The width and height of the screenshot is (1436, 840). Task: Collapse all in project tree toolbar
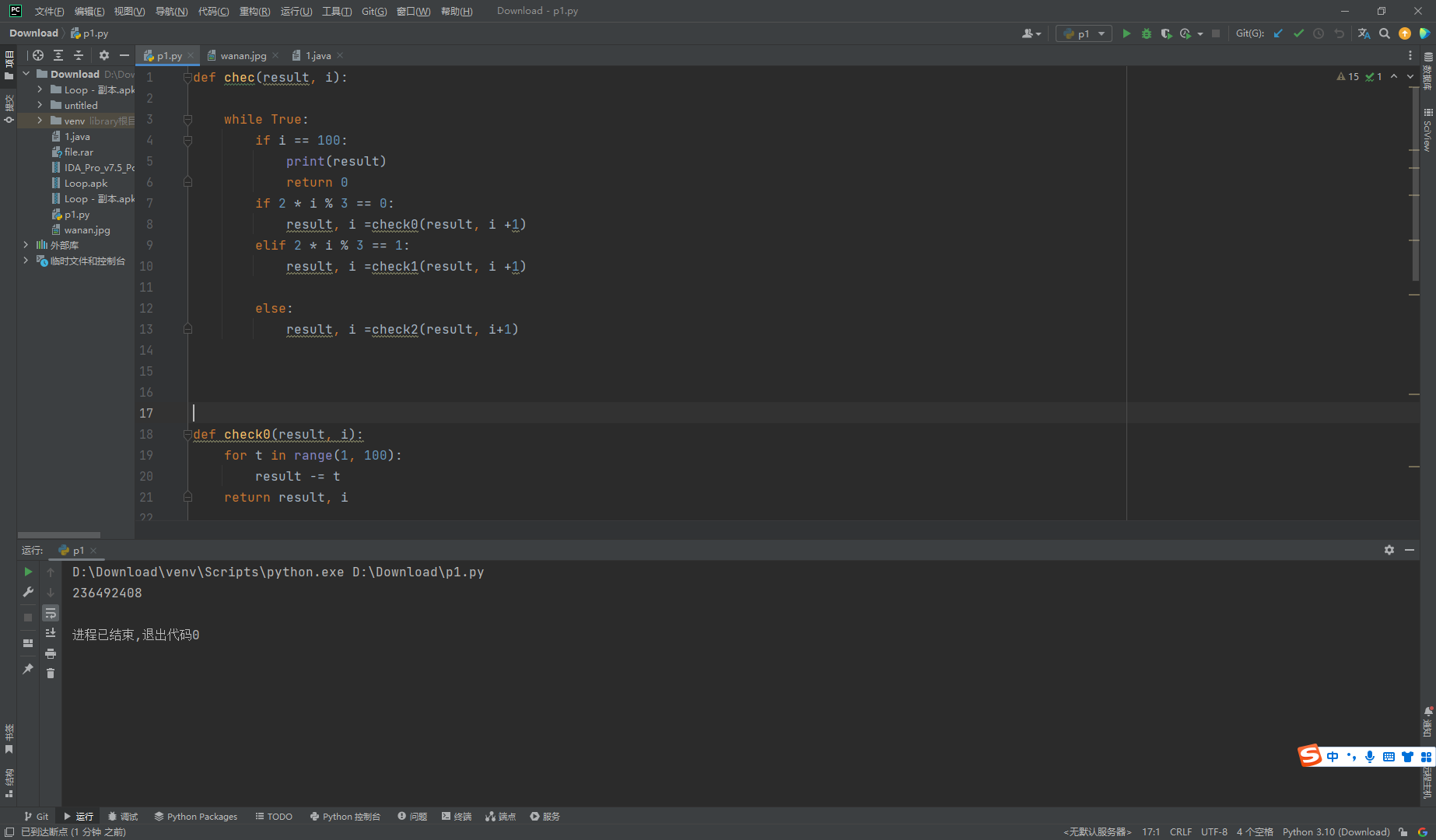click(x=79, y=55)
